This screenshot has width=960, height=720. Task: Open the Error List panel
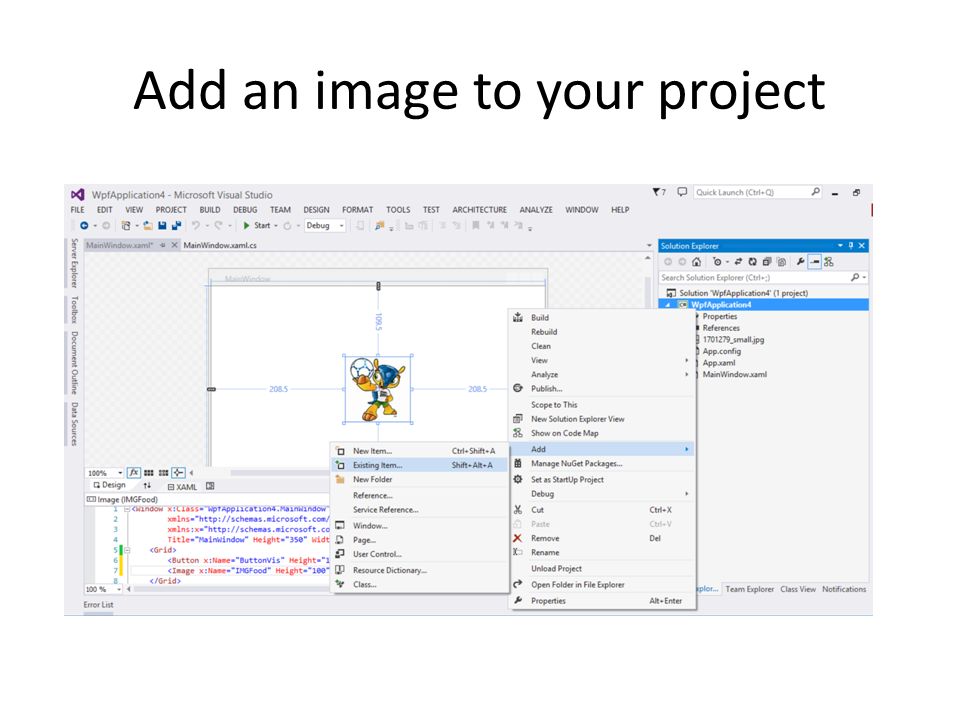[98, 605]
